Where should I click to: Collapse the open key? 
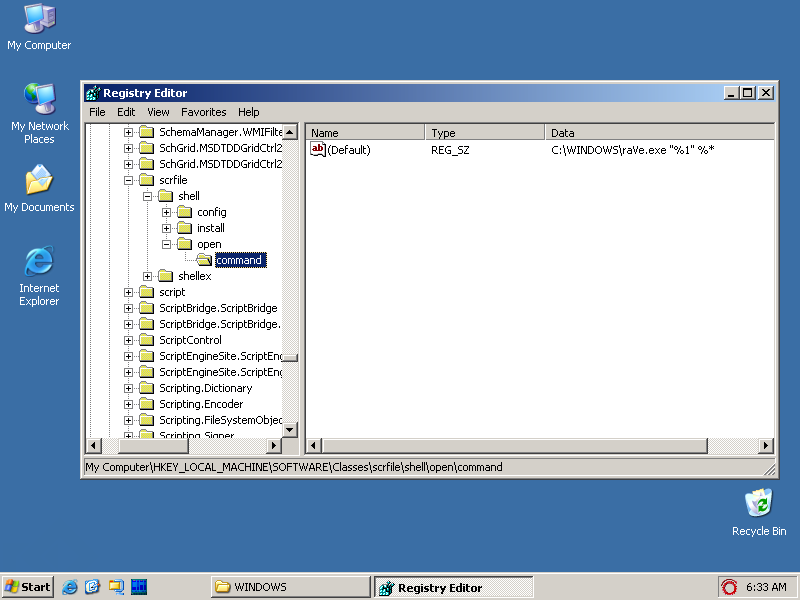tap(166, 244)
